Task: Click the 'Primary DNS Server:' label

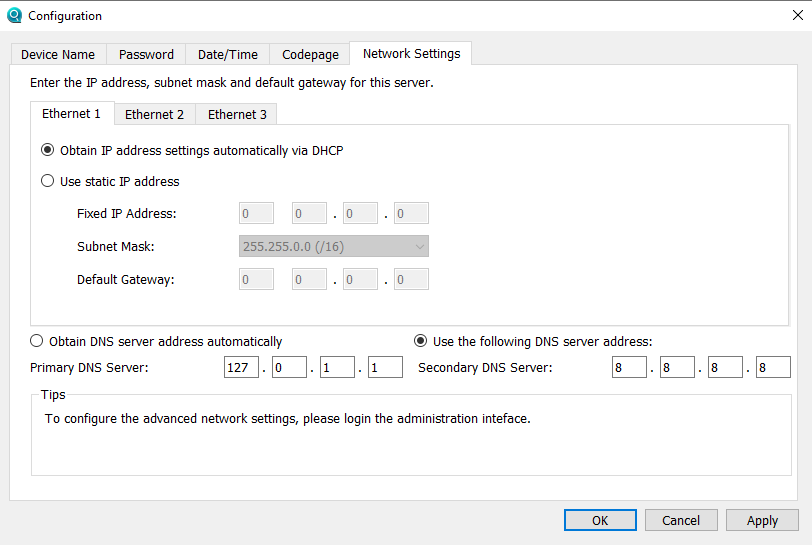Action: [89, 368]
